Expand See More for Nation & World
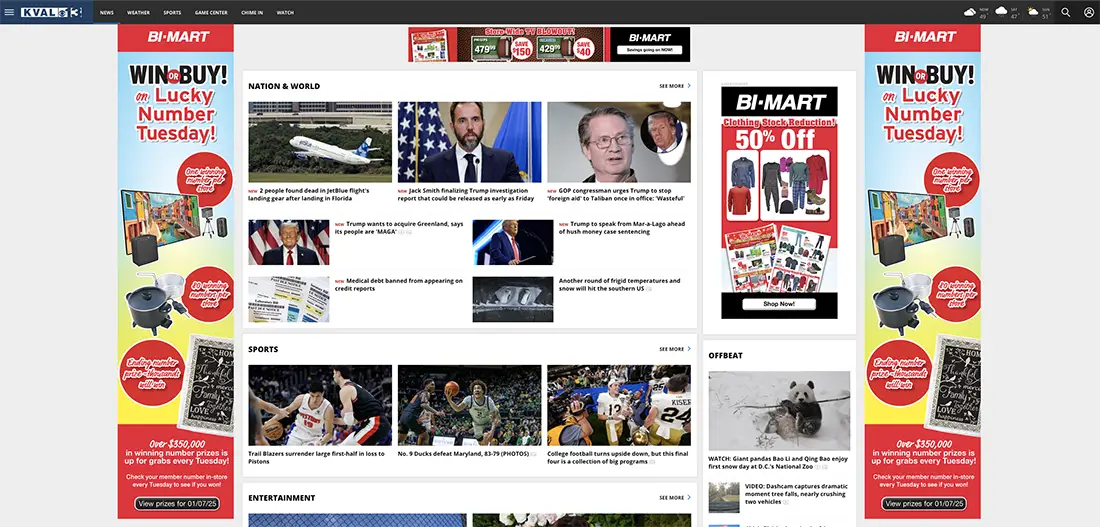 [x=675, y=86]
